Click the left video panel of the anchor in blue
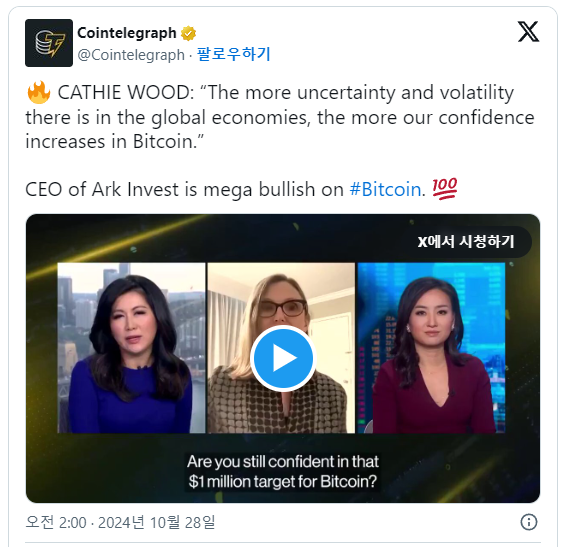The width and height of the screenshot is (563, 547). coord(131,348)
